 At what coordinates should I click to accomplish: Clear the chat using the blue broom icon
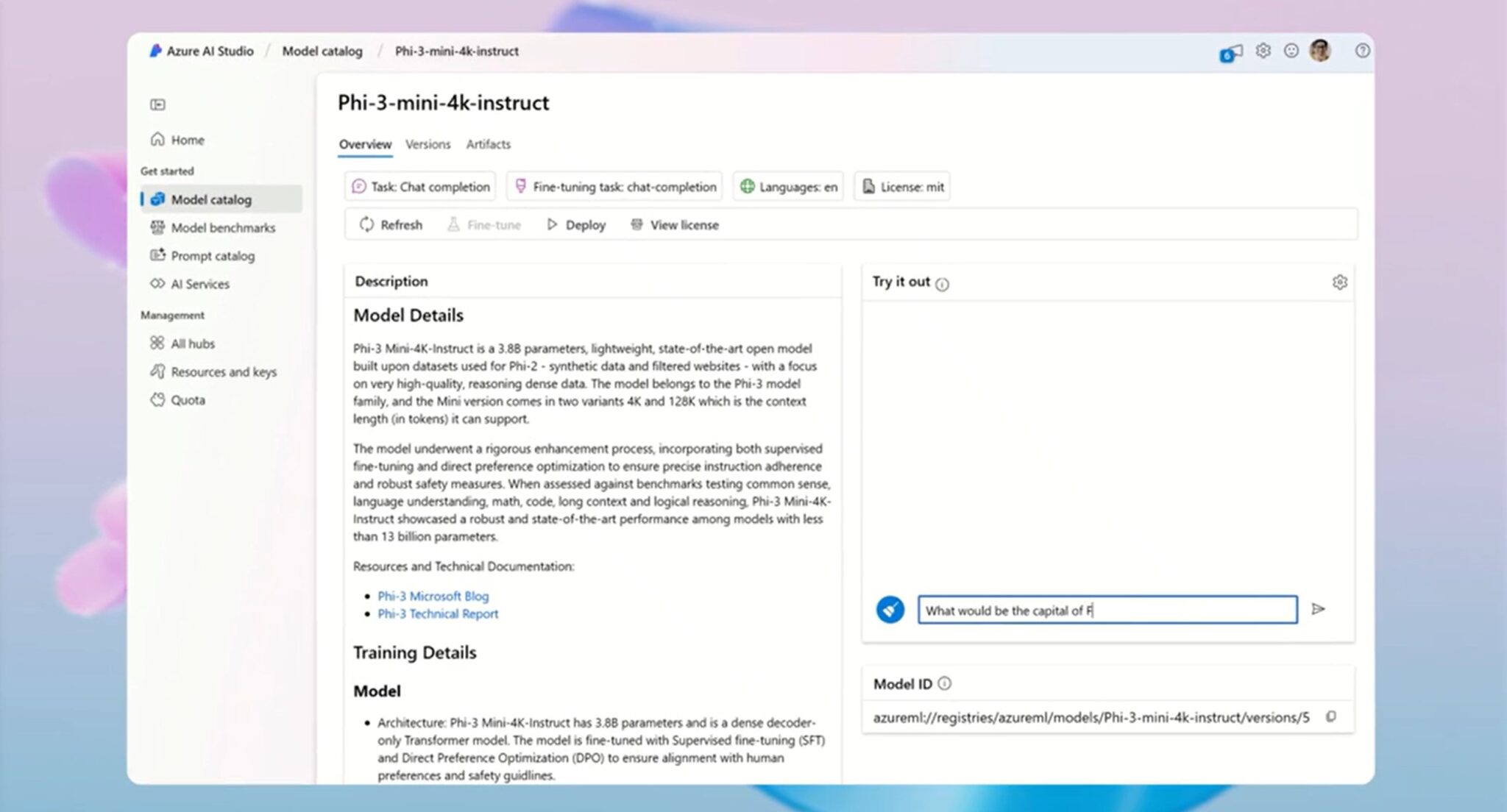click(x=890, y=610)
